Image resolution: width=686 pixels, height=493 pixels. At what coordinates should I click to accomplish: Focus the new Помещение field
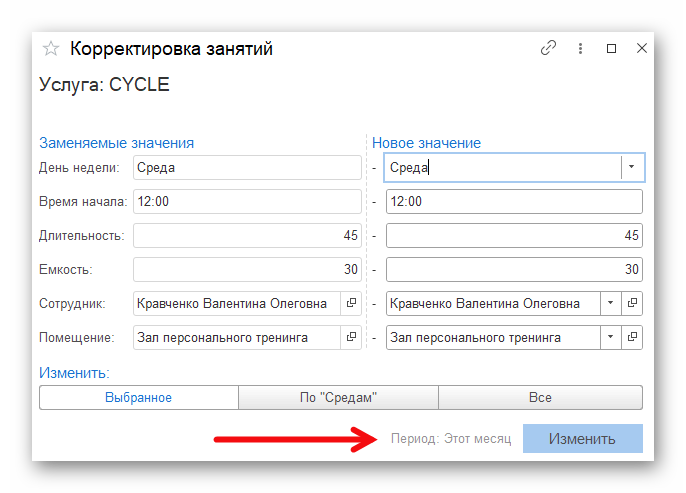point(493,337)
